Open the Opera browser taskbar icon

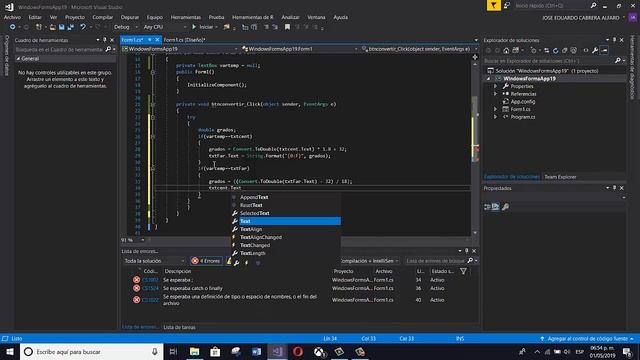[x=298, y=351]
